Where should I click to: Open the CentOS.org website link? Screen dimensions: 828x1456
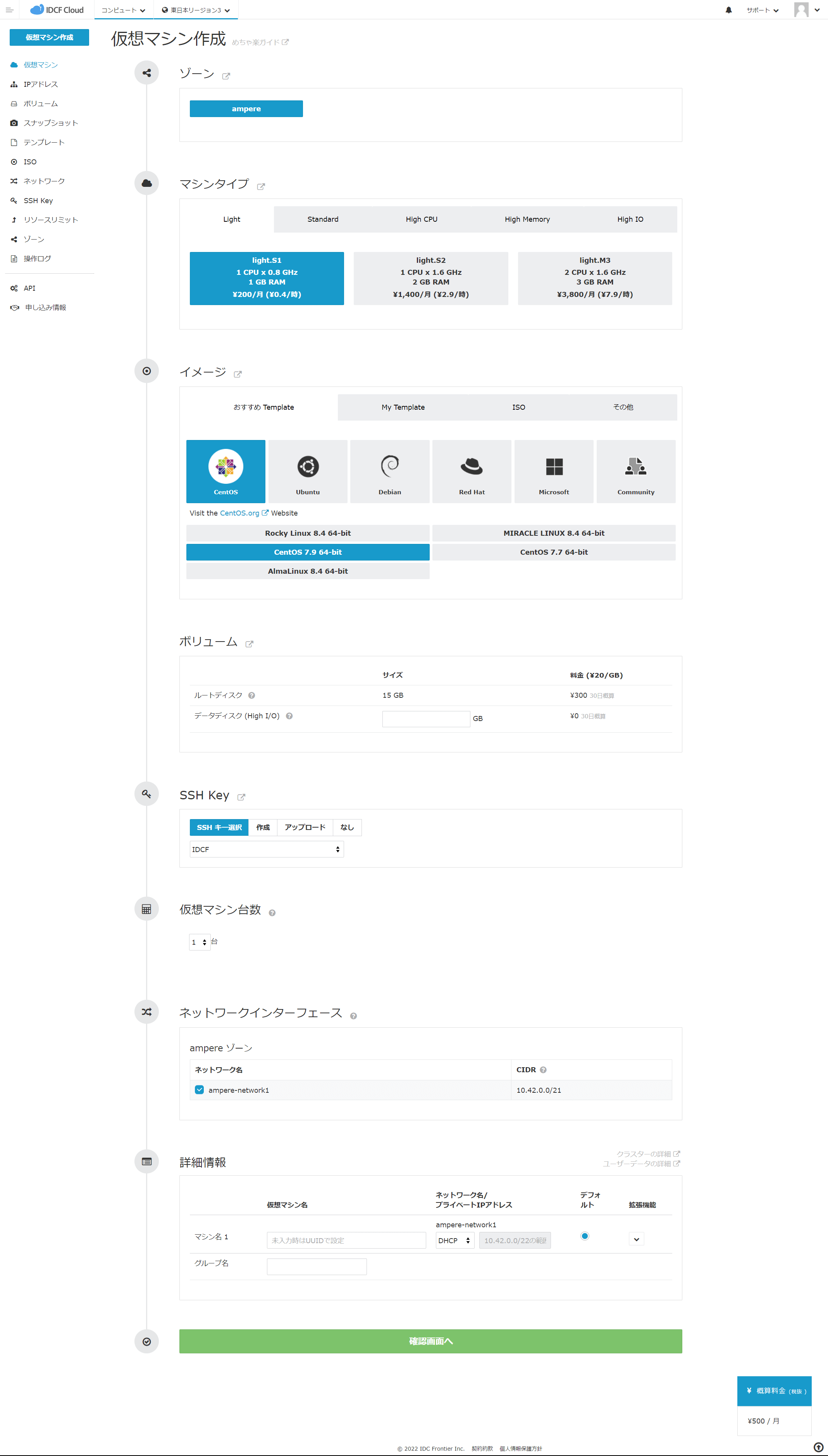click(x=239, y=513)
